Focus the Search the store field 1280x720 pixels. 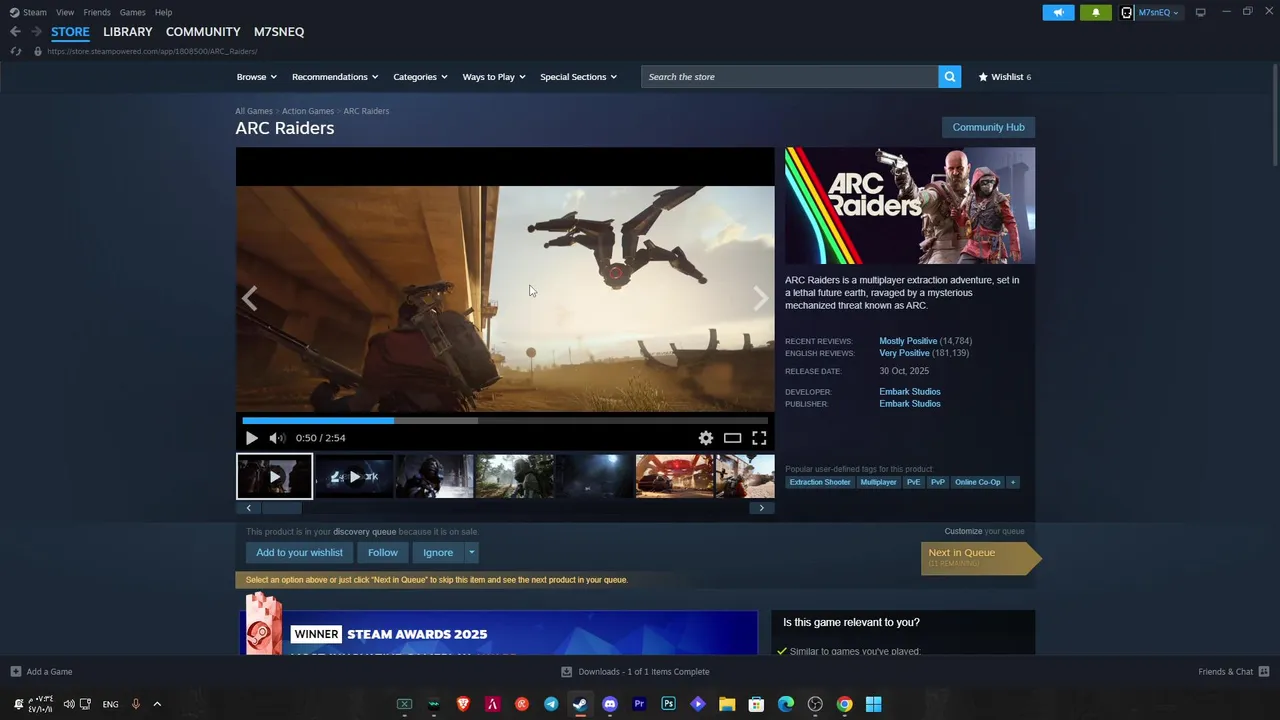point(790,77)
